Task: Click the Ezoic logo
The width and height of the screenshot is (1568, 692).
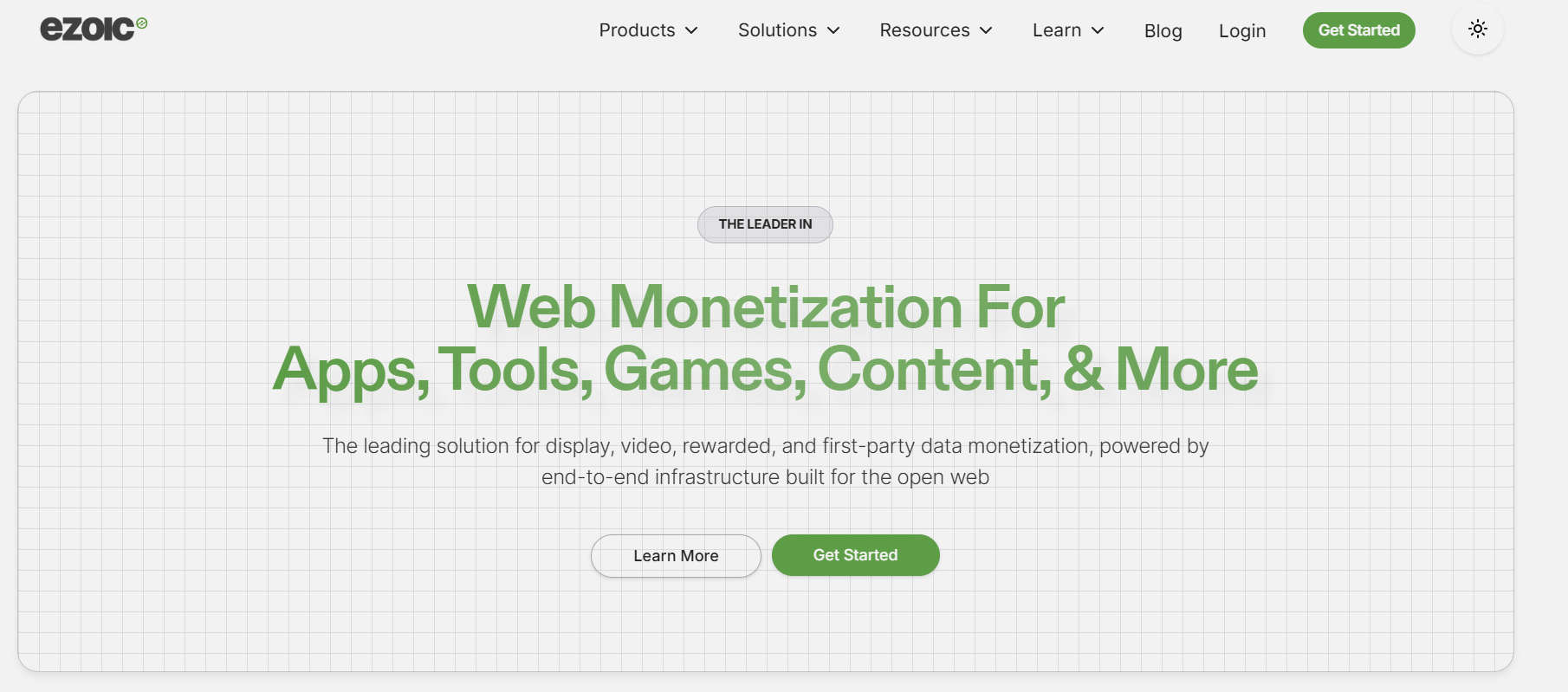Action: coord(94,29)
